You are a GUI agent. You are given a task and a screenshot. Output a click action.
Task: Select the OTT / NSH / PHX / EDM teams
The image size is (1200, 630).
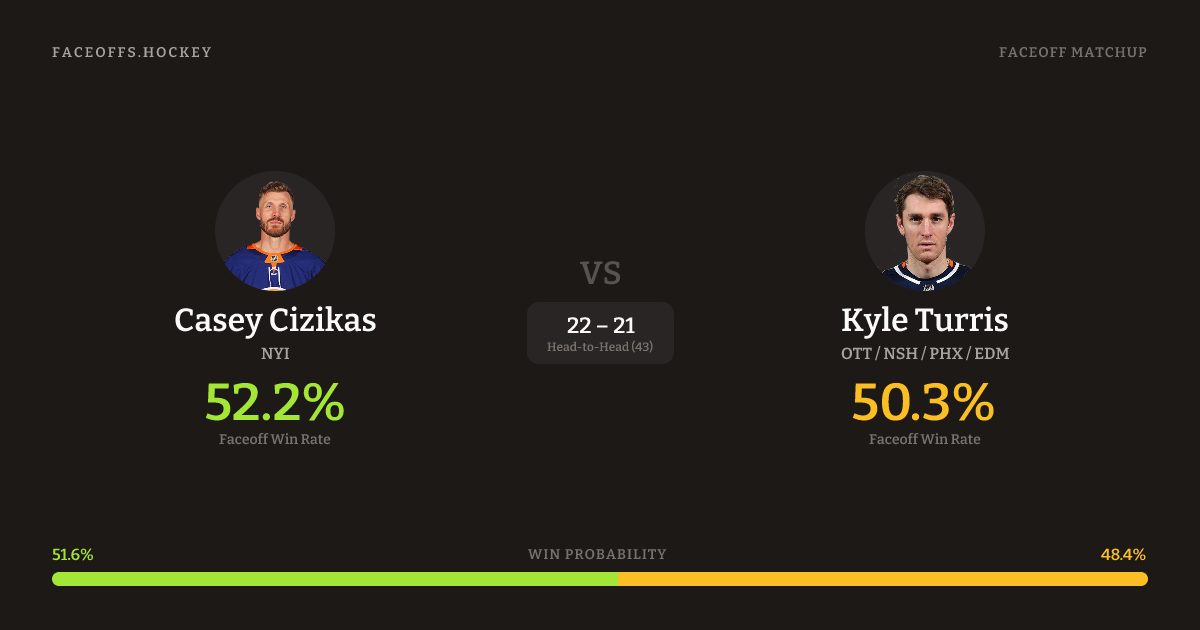click(925, 353)
